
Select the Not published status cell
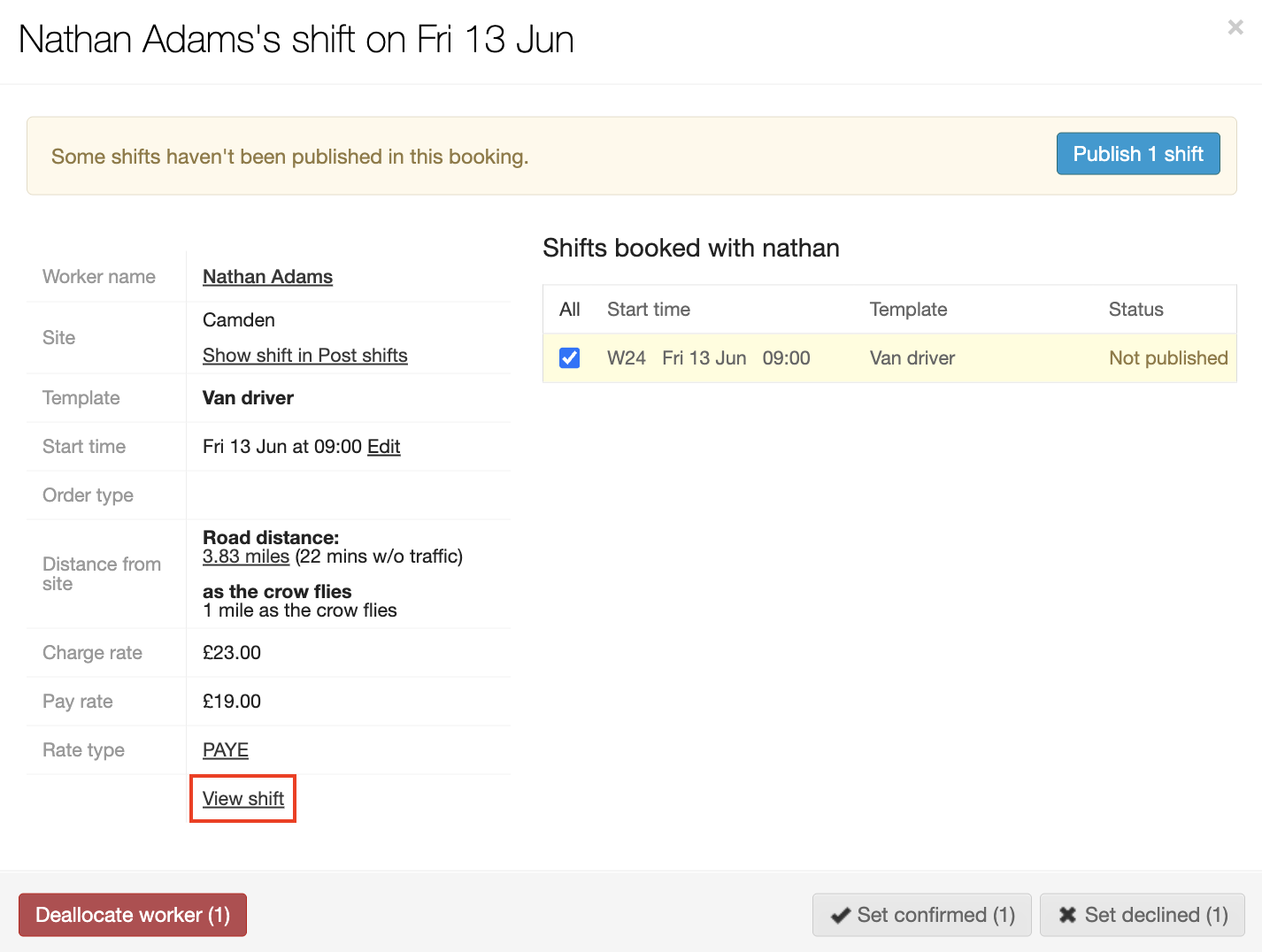pos(1167,358)
